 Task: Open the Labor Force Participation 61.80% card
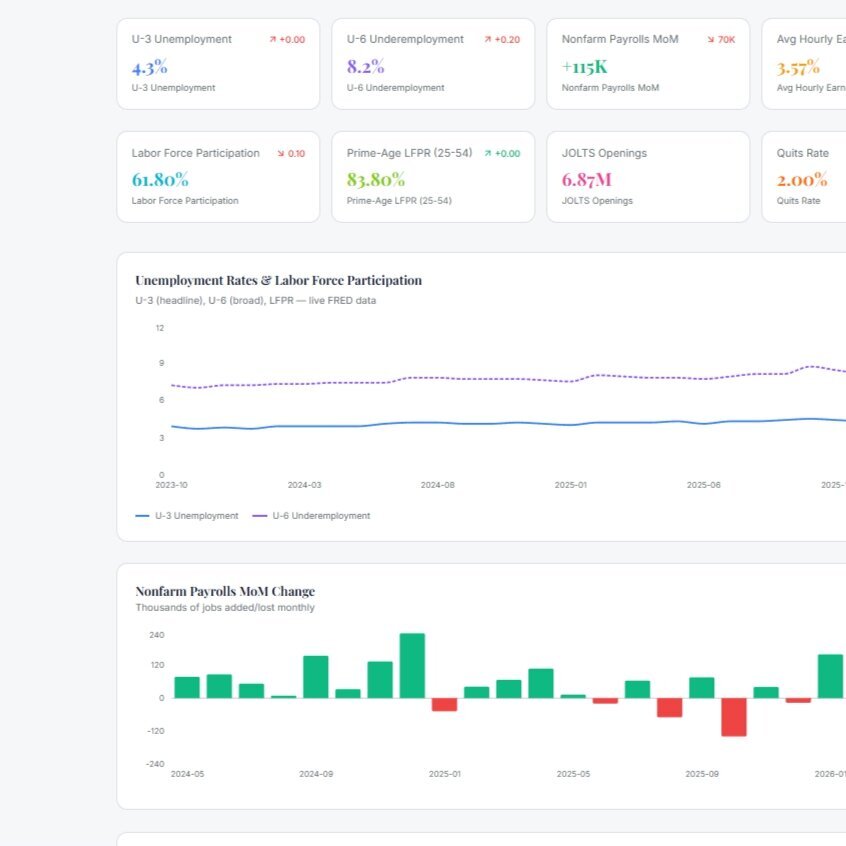pyautogui.click(x=218, y=177)
